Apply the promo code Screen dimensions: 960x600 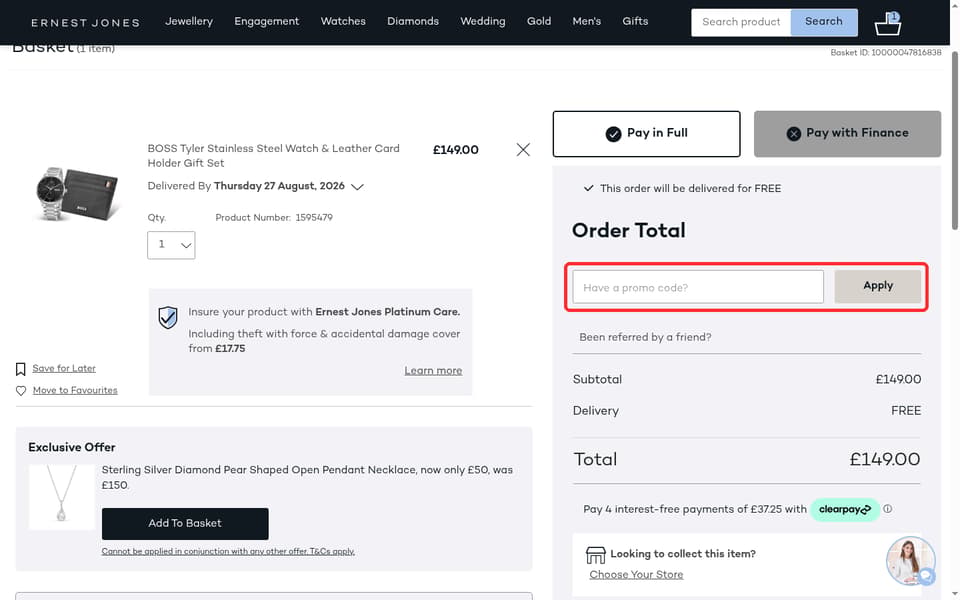877,286
